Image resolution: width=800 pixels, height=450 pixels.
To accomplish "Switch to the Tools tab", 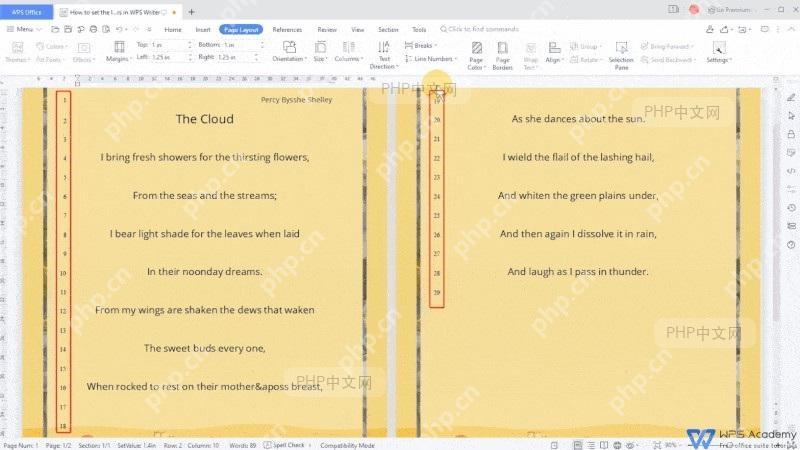I will point(419,30).
